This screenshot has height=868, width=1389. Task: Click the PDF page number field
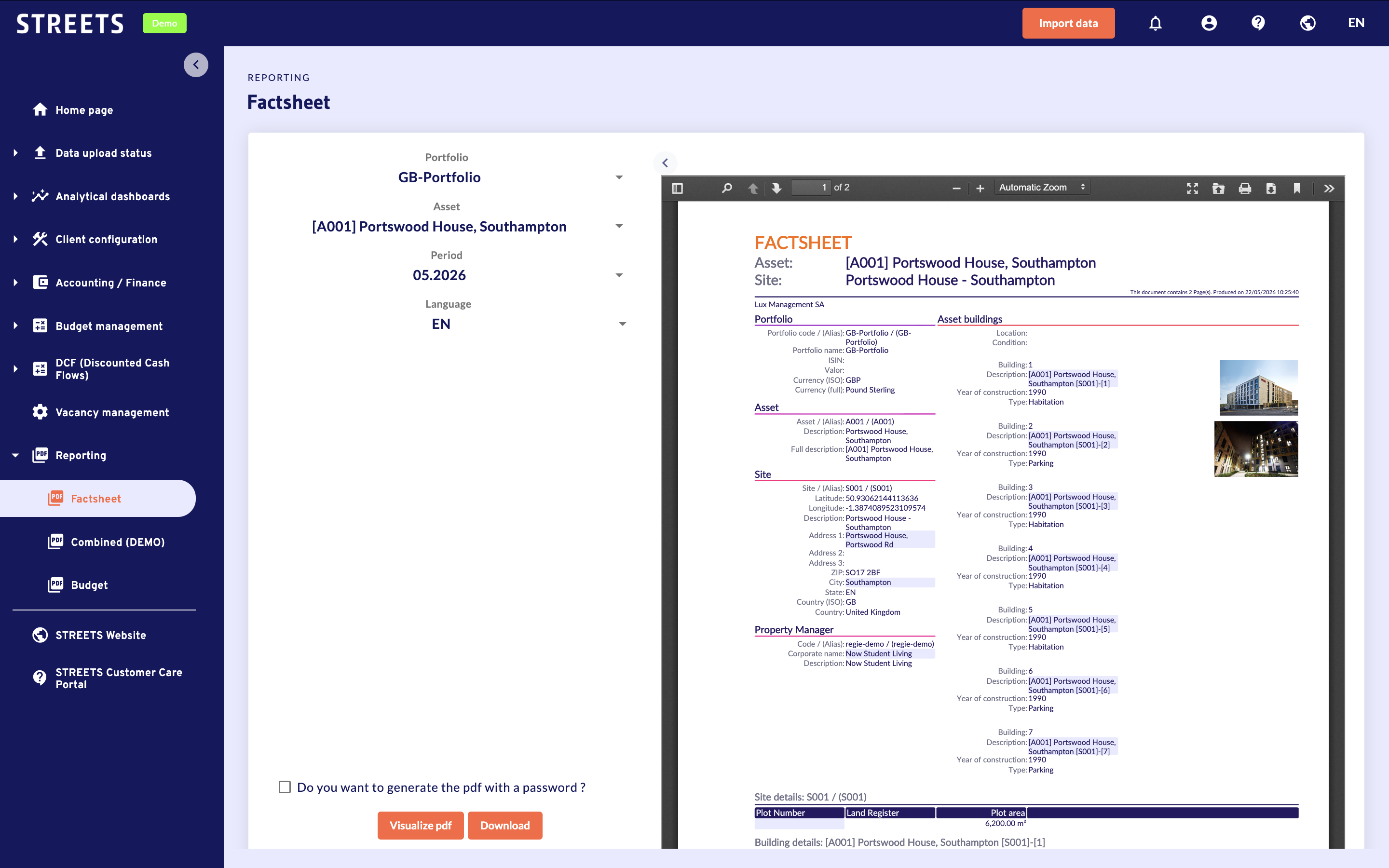[x=810, y=188]
